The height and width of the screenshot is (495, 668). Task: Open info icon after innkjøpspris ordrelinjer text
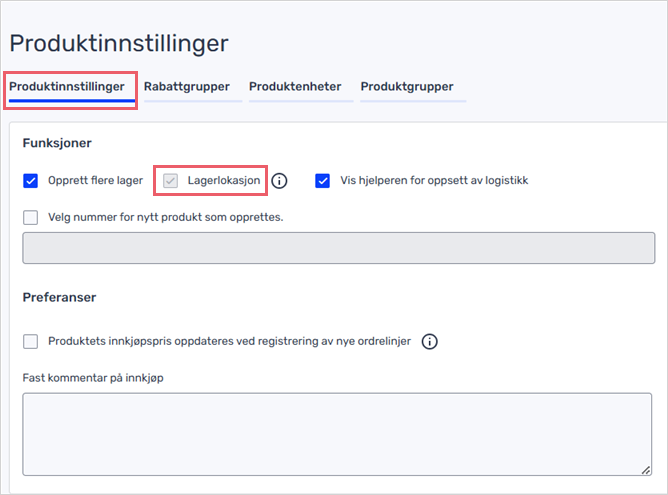coord(429,342)
